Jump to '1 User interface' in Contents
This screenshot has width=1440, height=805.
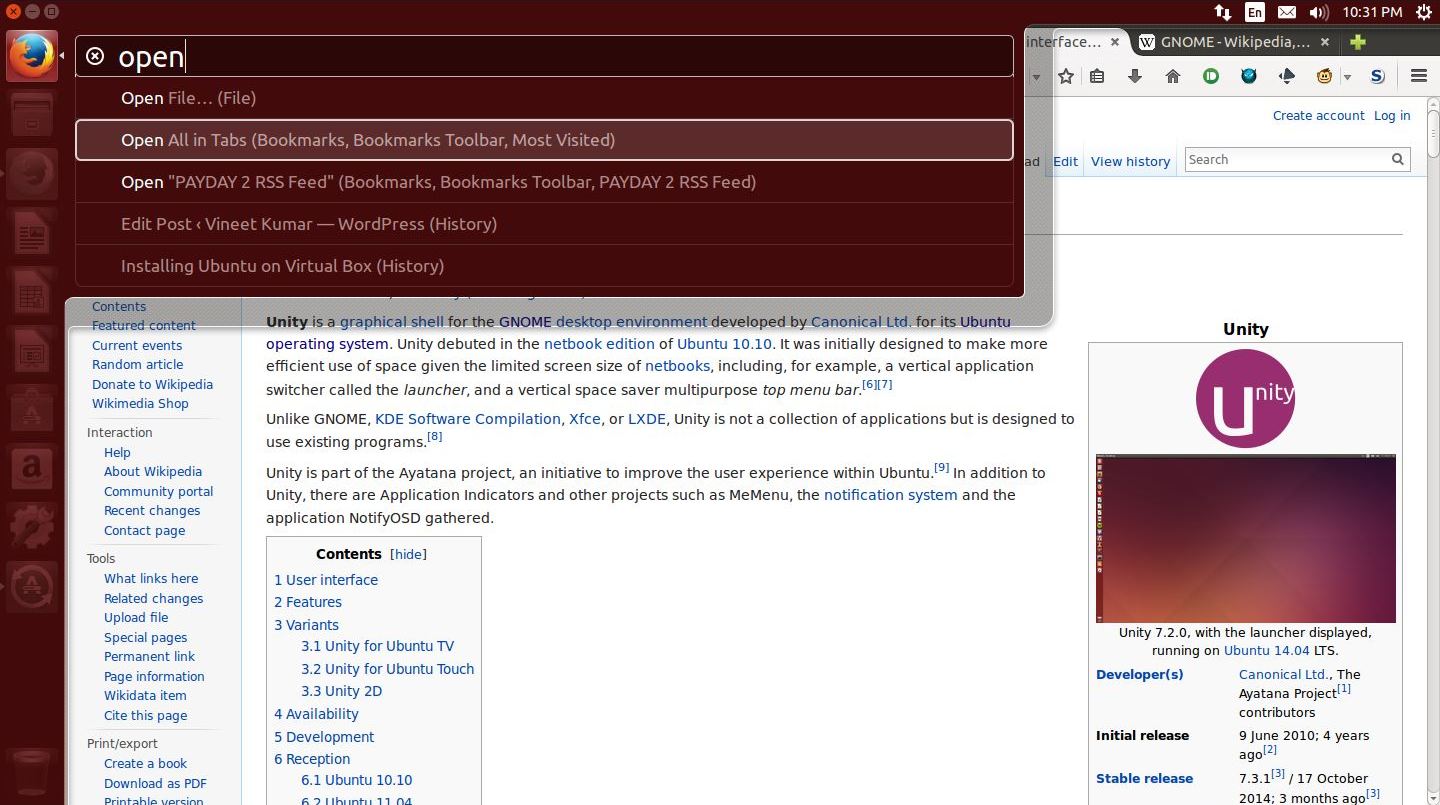[326, 580]
